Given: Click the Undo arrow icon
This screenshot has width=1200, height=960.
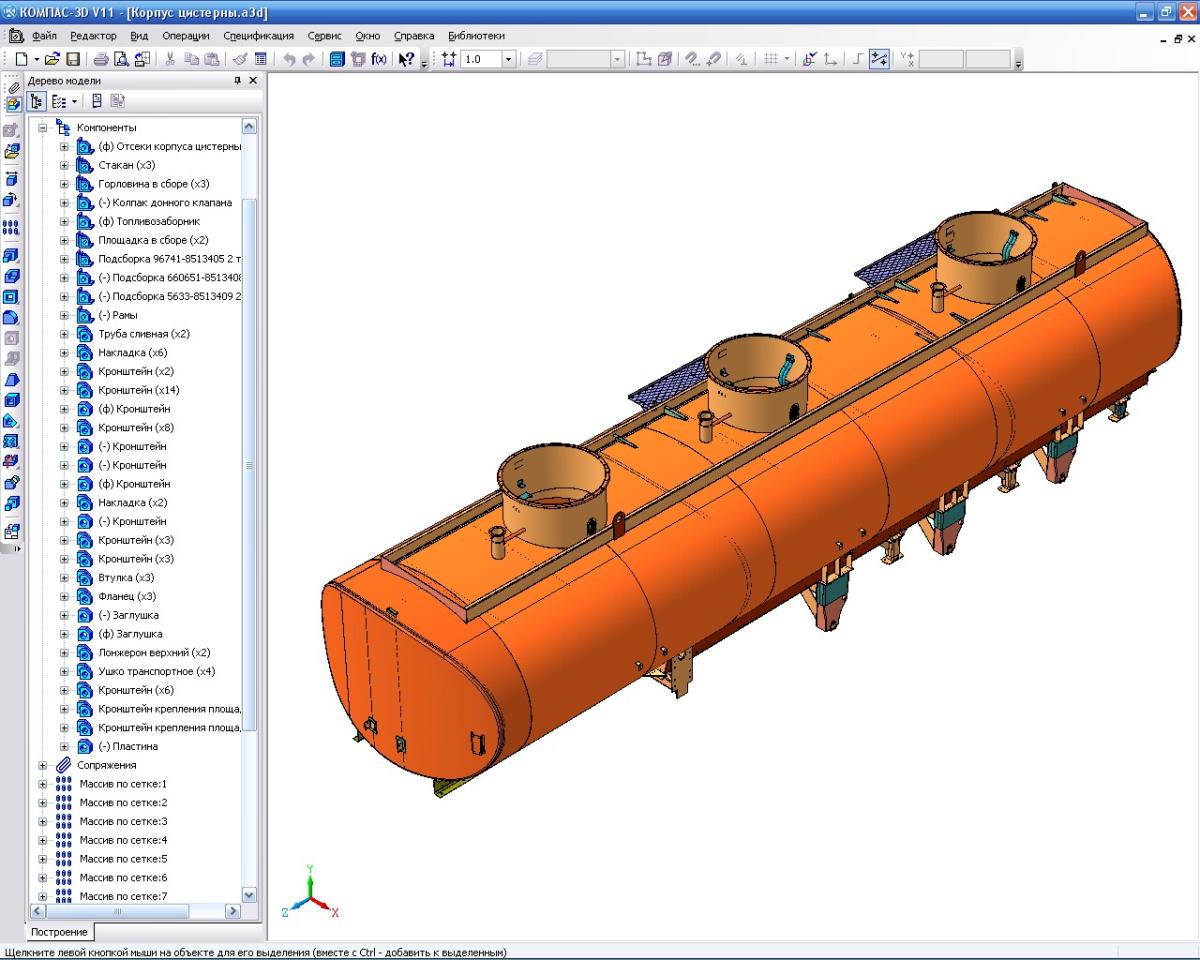Looking at the screenshot, I should click(x=289, y=60).
